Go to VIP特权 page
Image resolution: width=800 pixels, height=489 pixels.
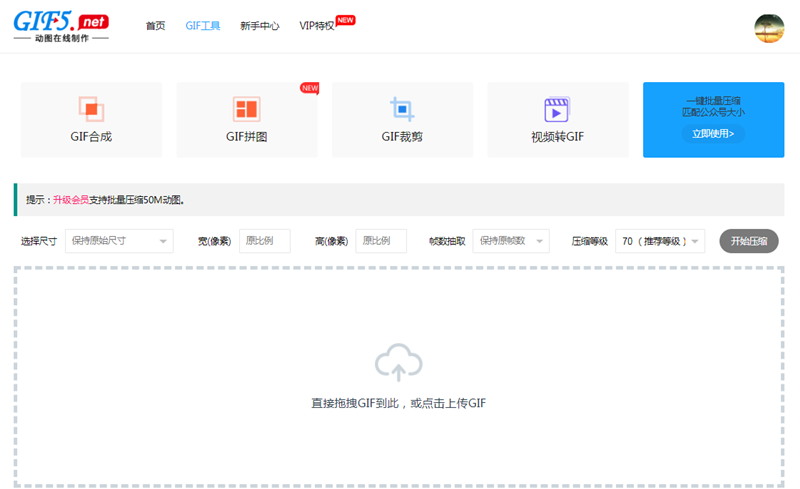click(316, 26)
